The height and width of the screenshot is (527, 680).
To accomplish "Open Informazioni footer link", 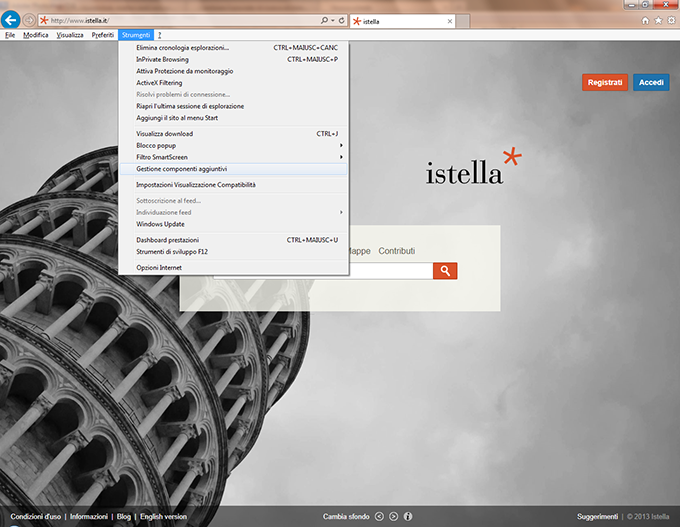I will pyautogui.click(x=89, y=517).
